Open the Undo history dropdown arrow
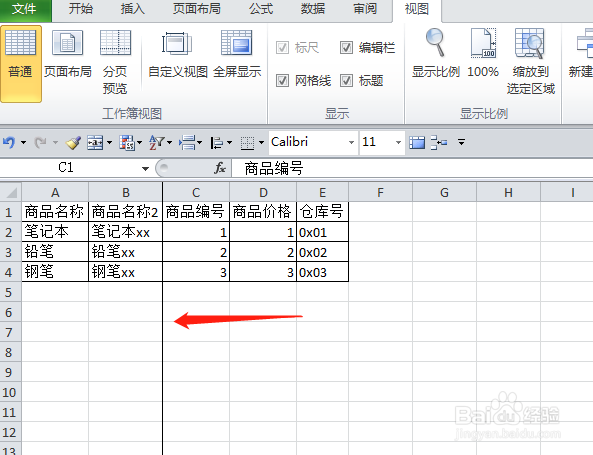This screenshot has width=593, height=455. point(23,143)
